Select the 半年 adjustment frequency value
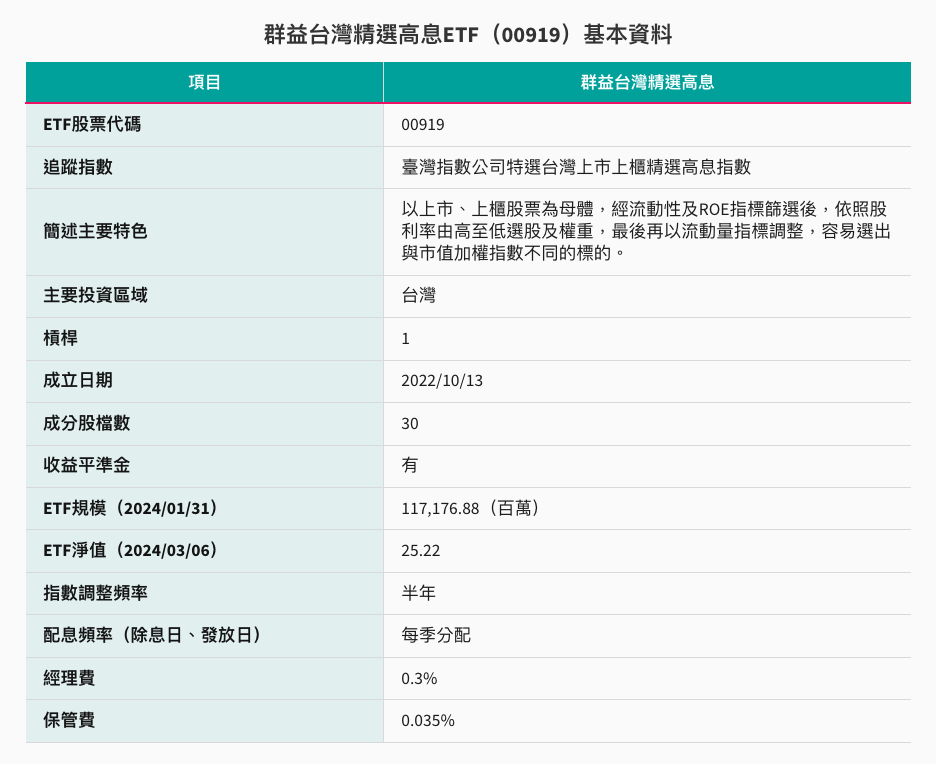Screen dimensions: 936x764 click(418, 594)
